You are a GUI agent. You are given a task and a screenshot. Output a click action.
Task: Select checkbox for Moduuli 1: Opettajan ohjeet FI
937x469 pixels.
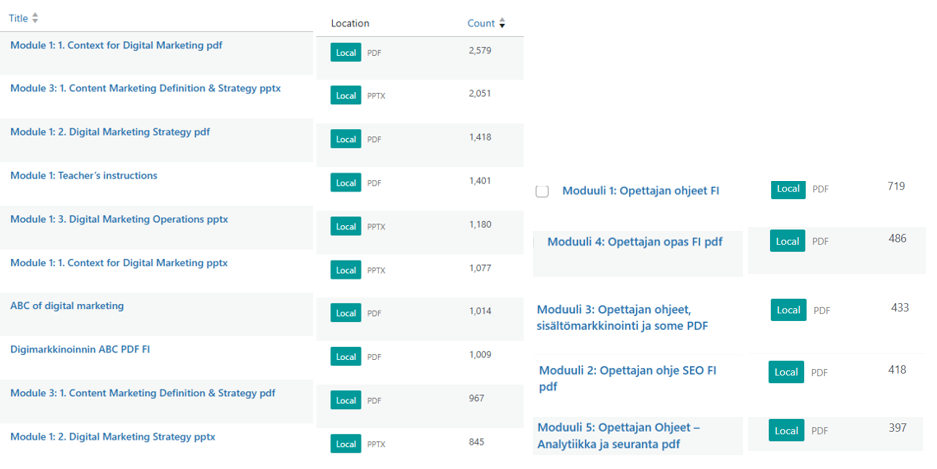(542, 191)
